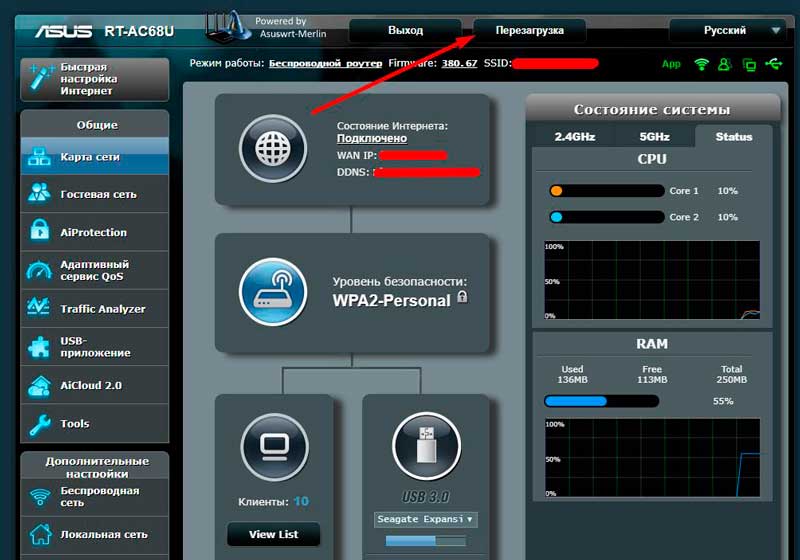
Task: Select the USB 3.0 drive icon
Action: (427, 446)
